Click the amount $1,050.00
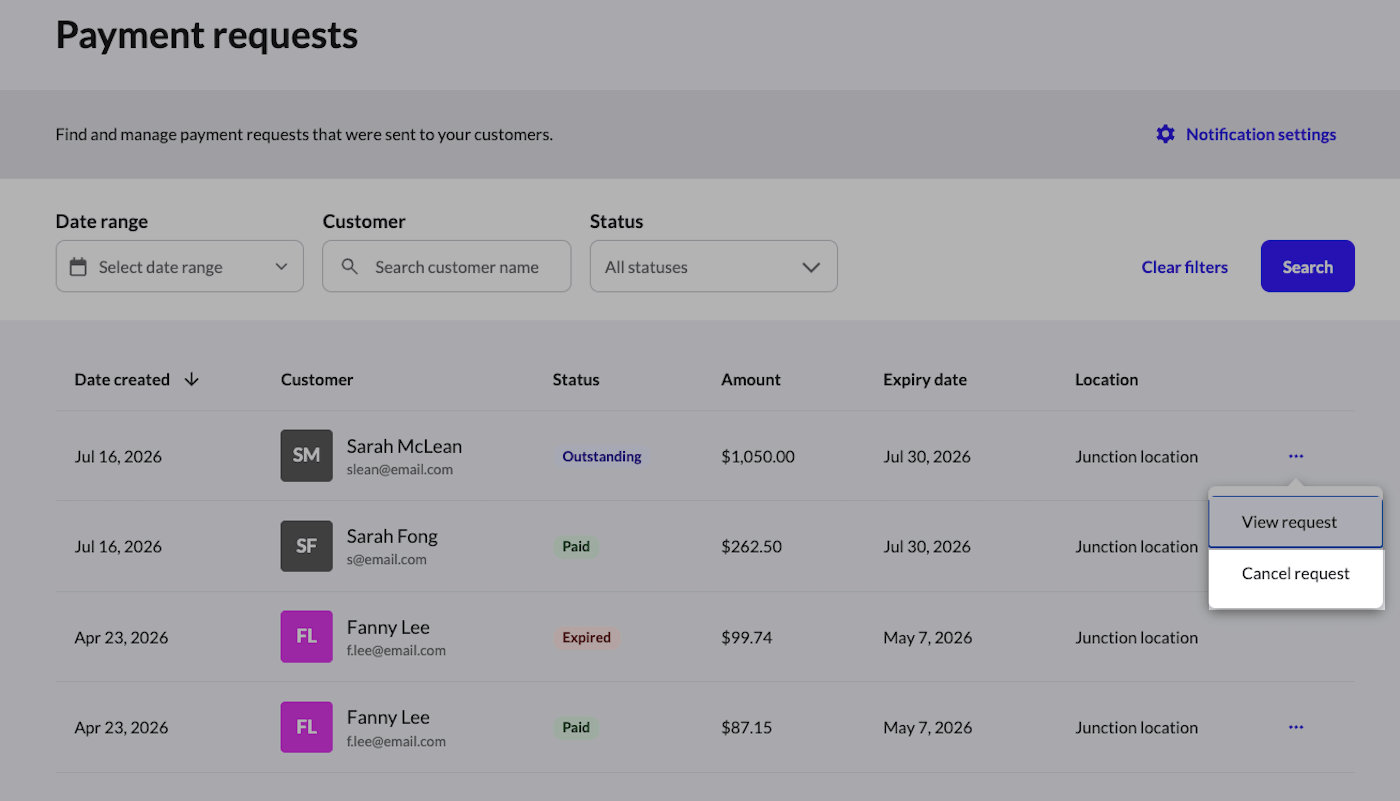Viewport: 1400px width, 801px height. 758,457
